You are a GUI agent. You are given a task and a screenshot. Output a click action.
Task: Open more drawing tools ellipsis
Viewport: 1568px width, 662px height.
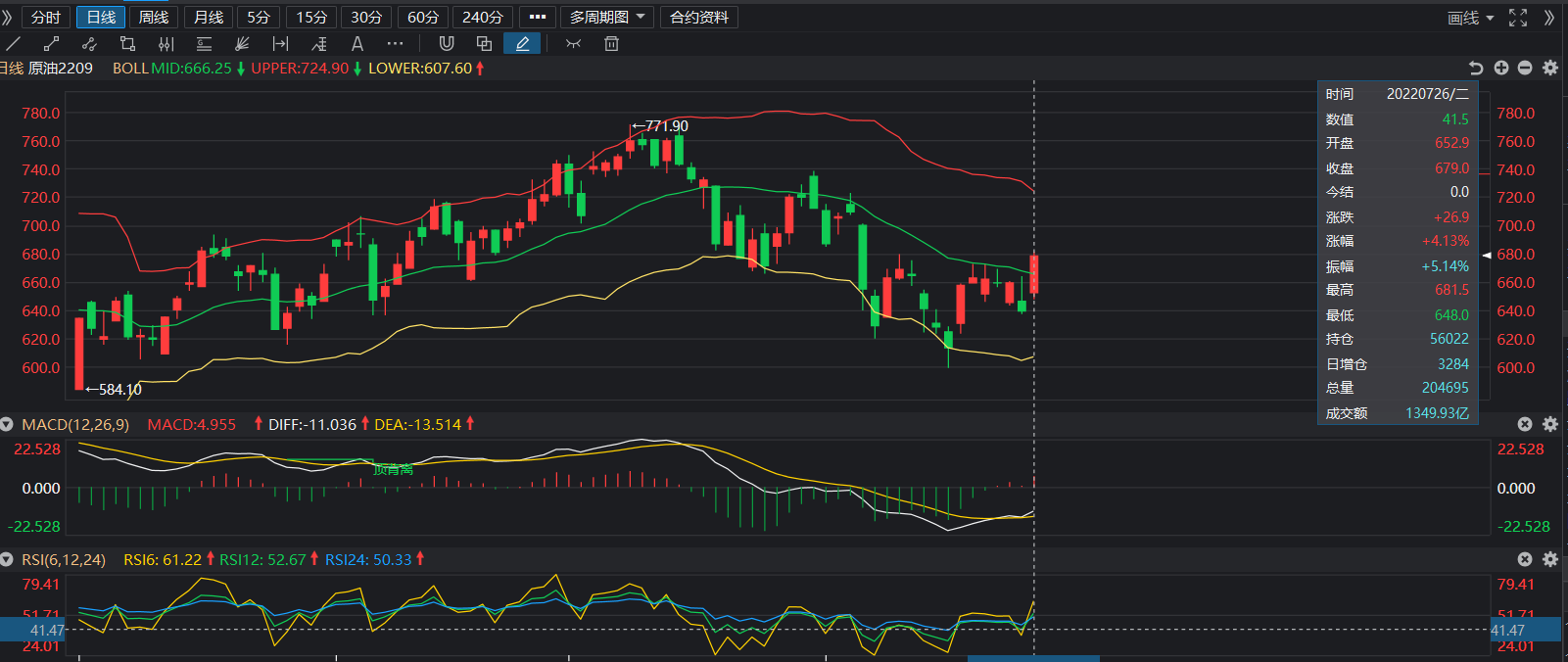[x=395, y=43]
